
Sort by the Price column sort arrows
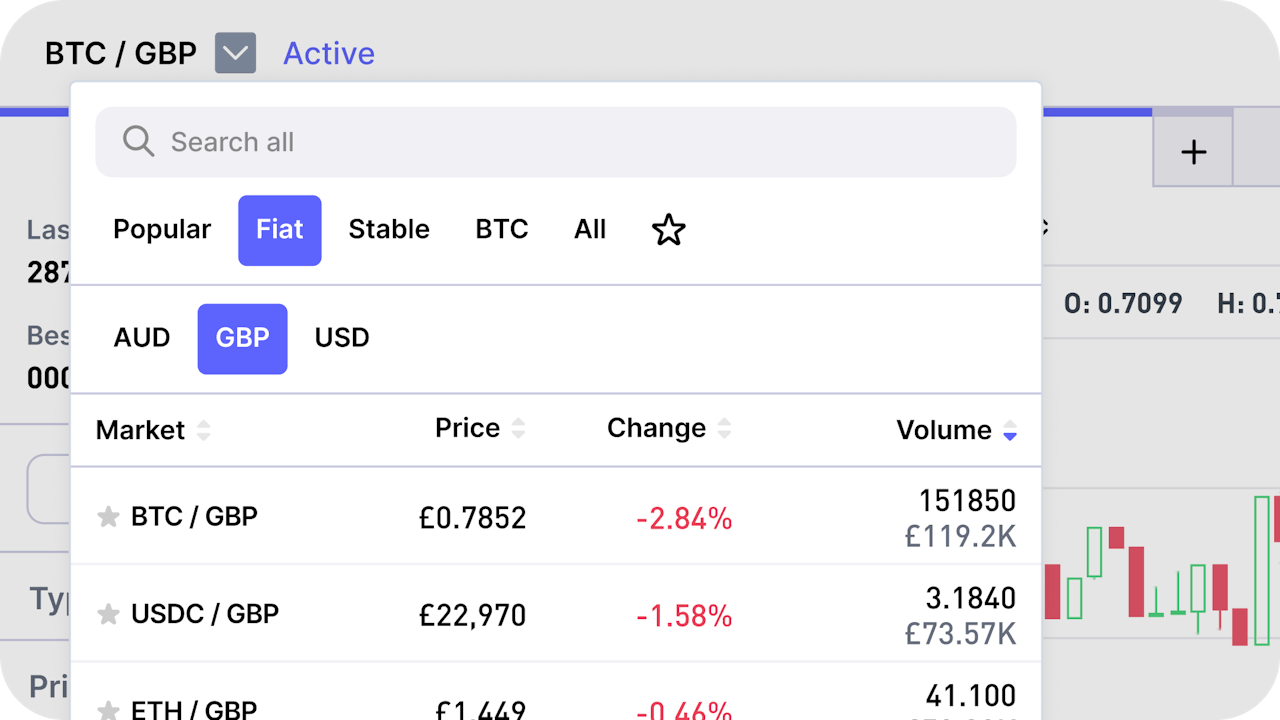[x=519, y=428]
